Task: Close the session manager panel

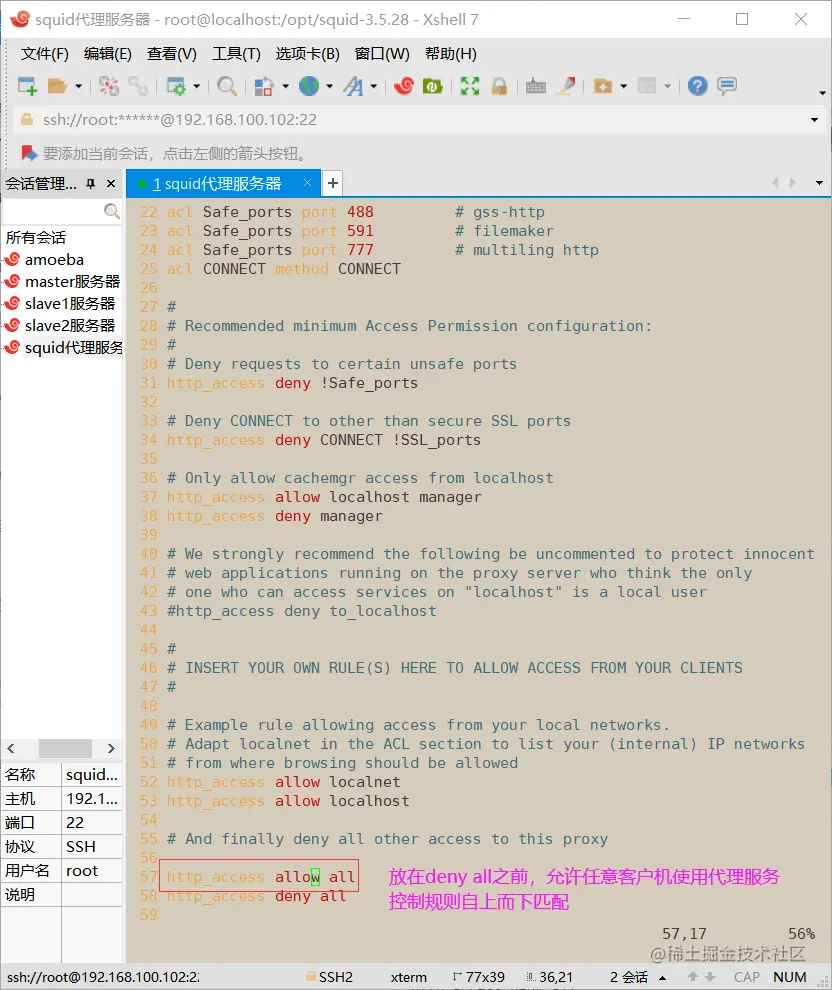Action: (111, 184)
